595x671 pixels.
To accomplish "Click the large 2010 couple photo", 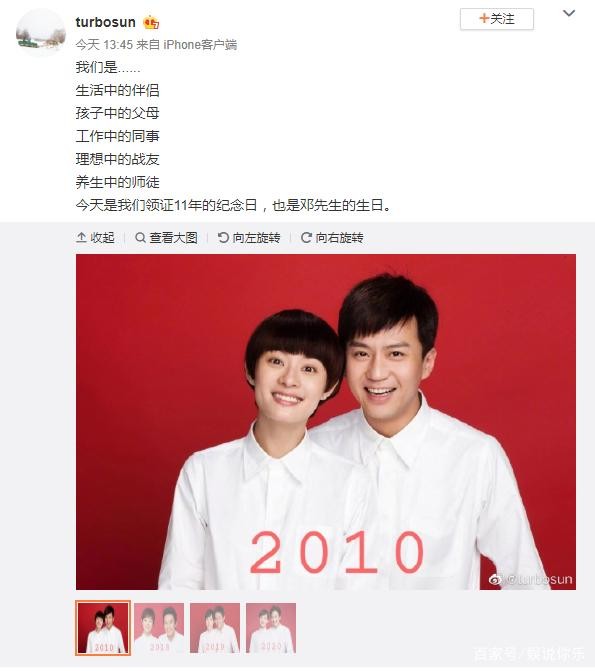I will click(326, 422).
